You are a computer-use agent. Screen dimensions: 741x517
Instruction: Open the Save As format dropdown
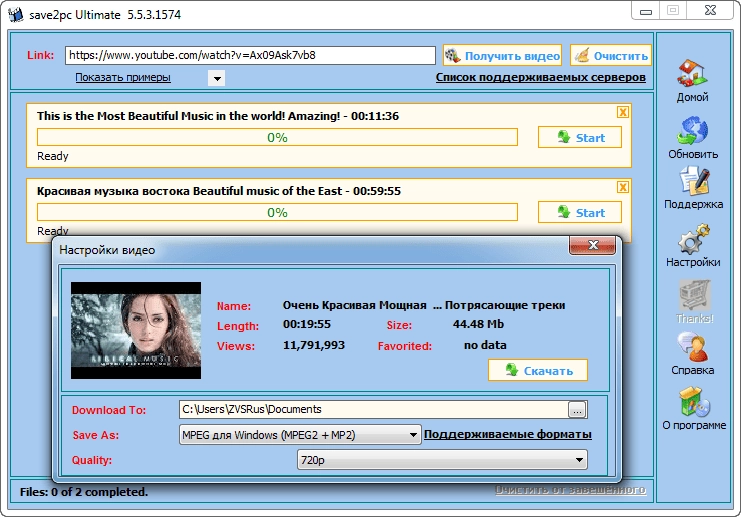[300, 435]
